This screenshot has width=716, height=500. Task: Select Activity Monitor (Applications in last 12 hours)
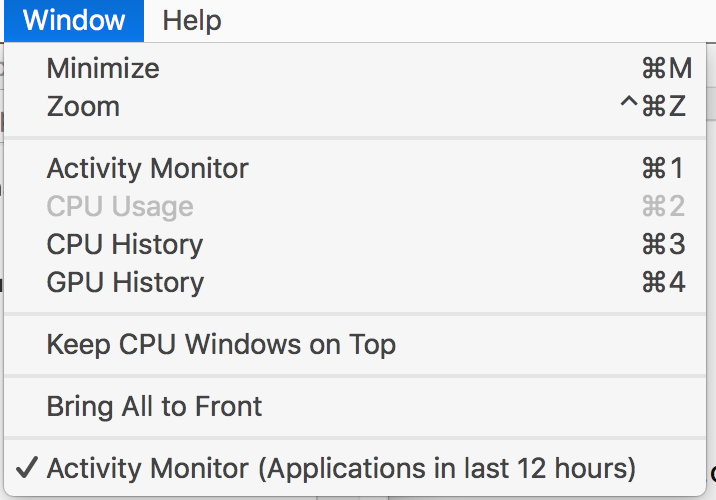(341, 468)
